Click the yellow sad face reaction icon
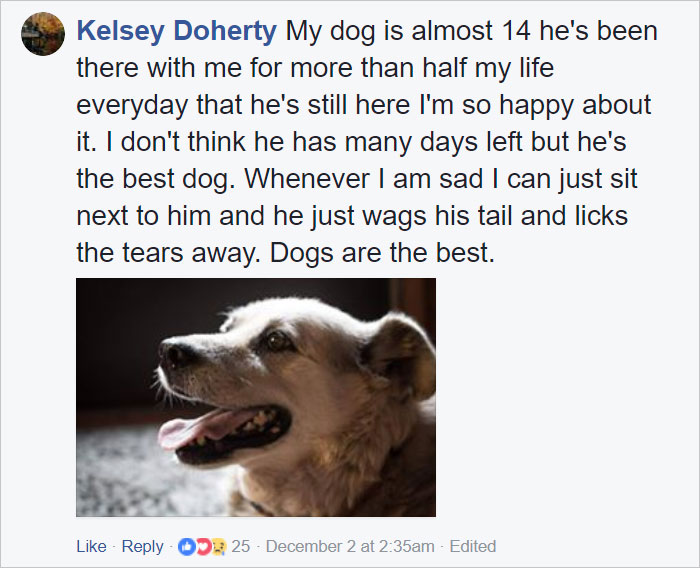Viewport: 700px width, 568px height. [x=219, y=547]
